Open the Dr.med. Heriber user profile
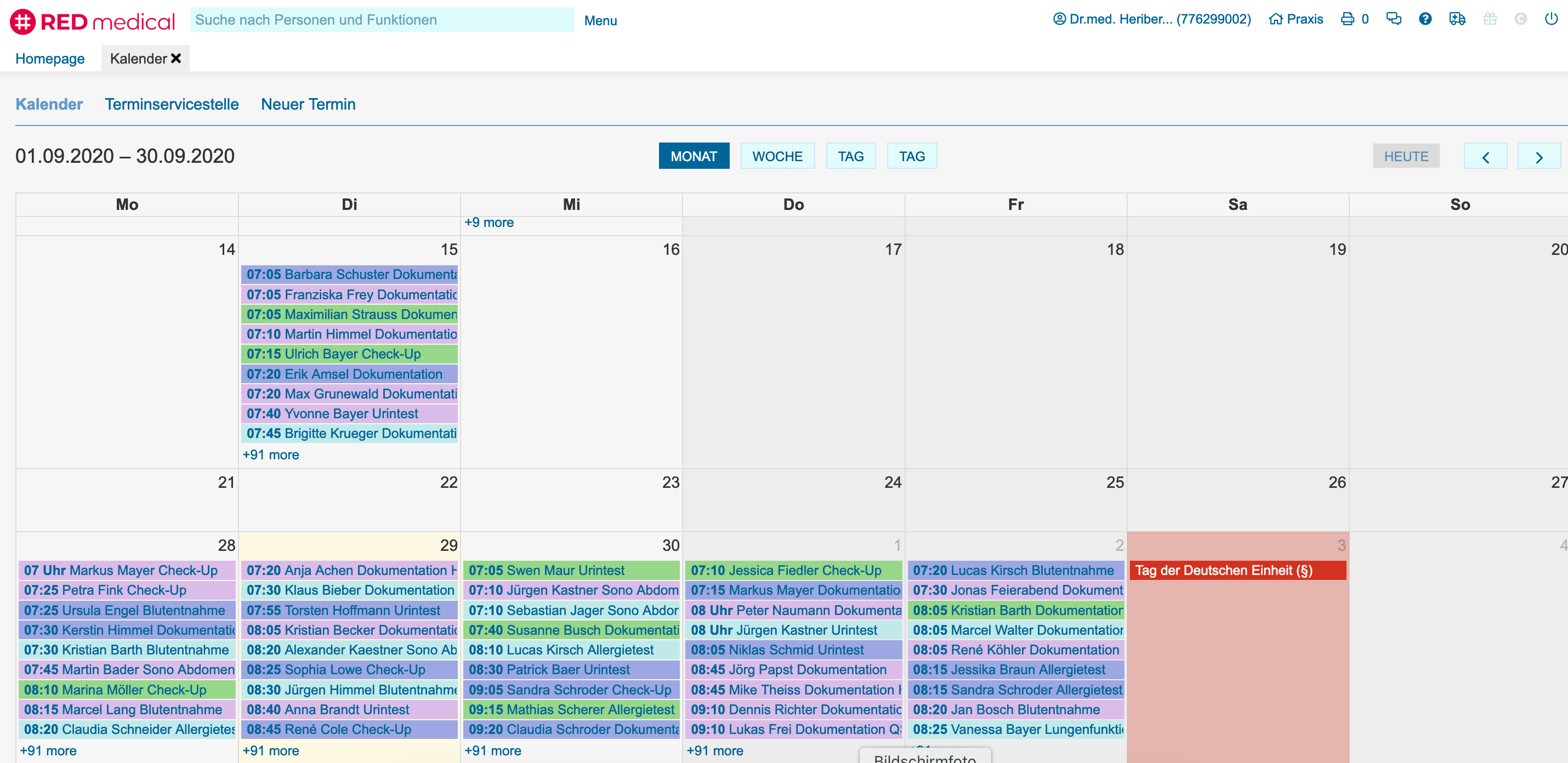The width and height of the screenshot is (1568, 763). point(1152,19)
